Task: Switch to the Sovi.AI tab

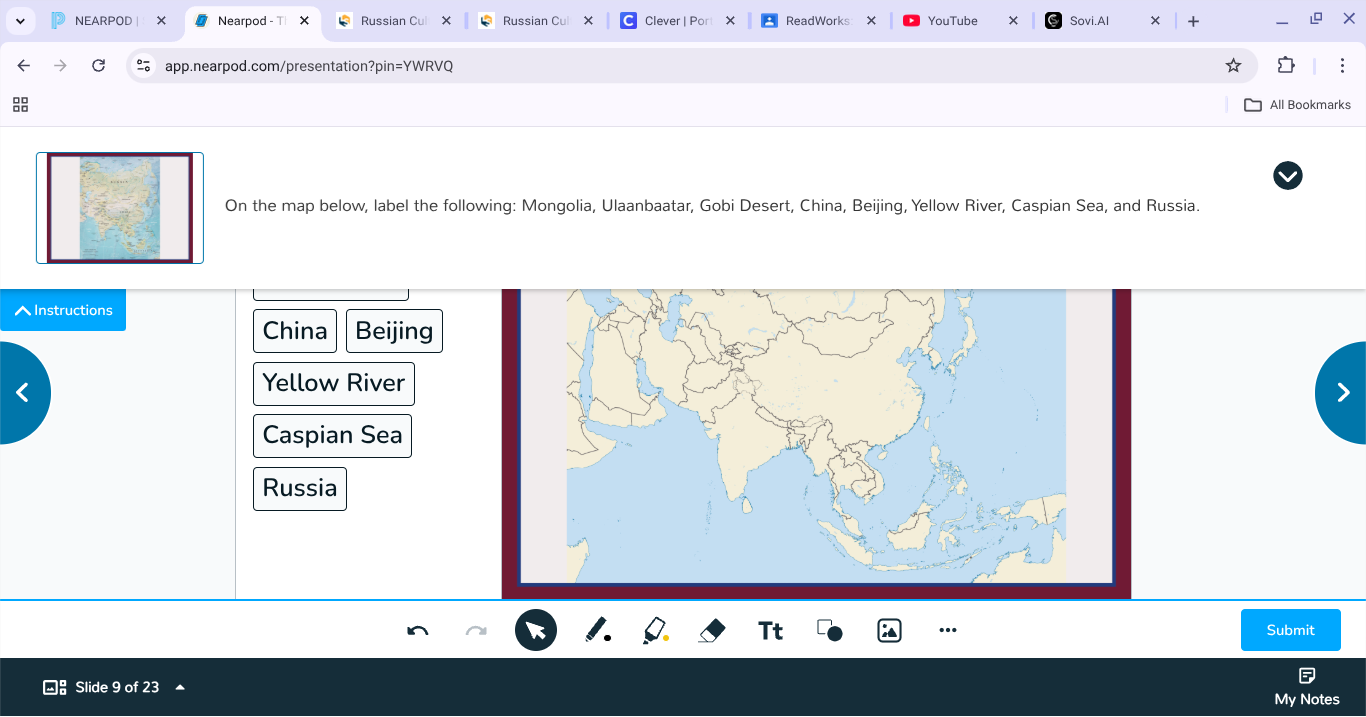Action: tap(1090, 20)
